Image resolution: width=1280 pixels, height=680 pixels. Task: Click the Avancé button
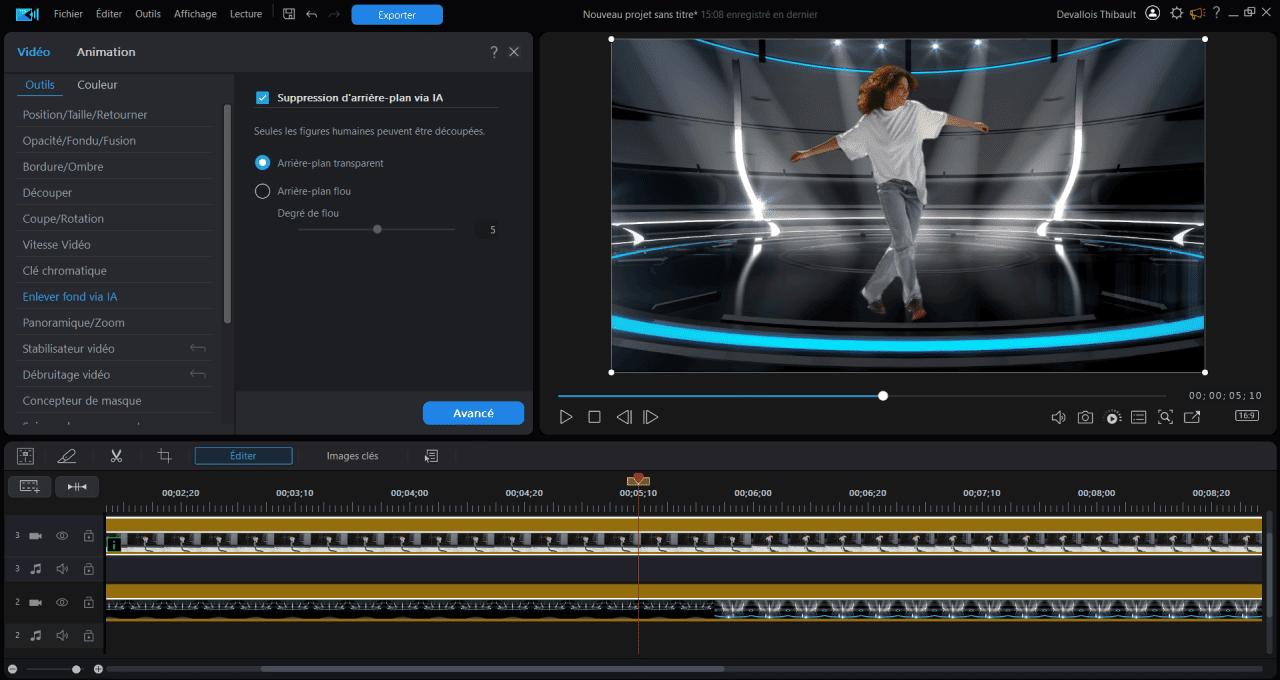[473, 413]
